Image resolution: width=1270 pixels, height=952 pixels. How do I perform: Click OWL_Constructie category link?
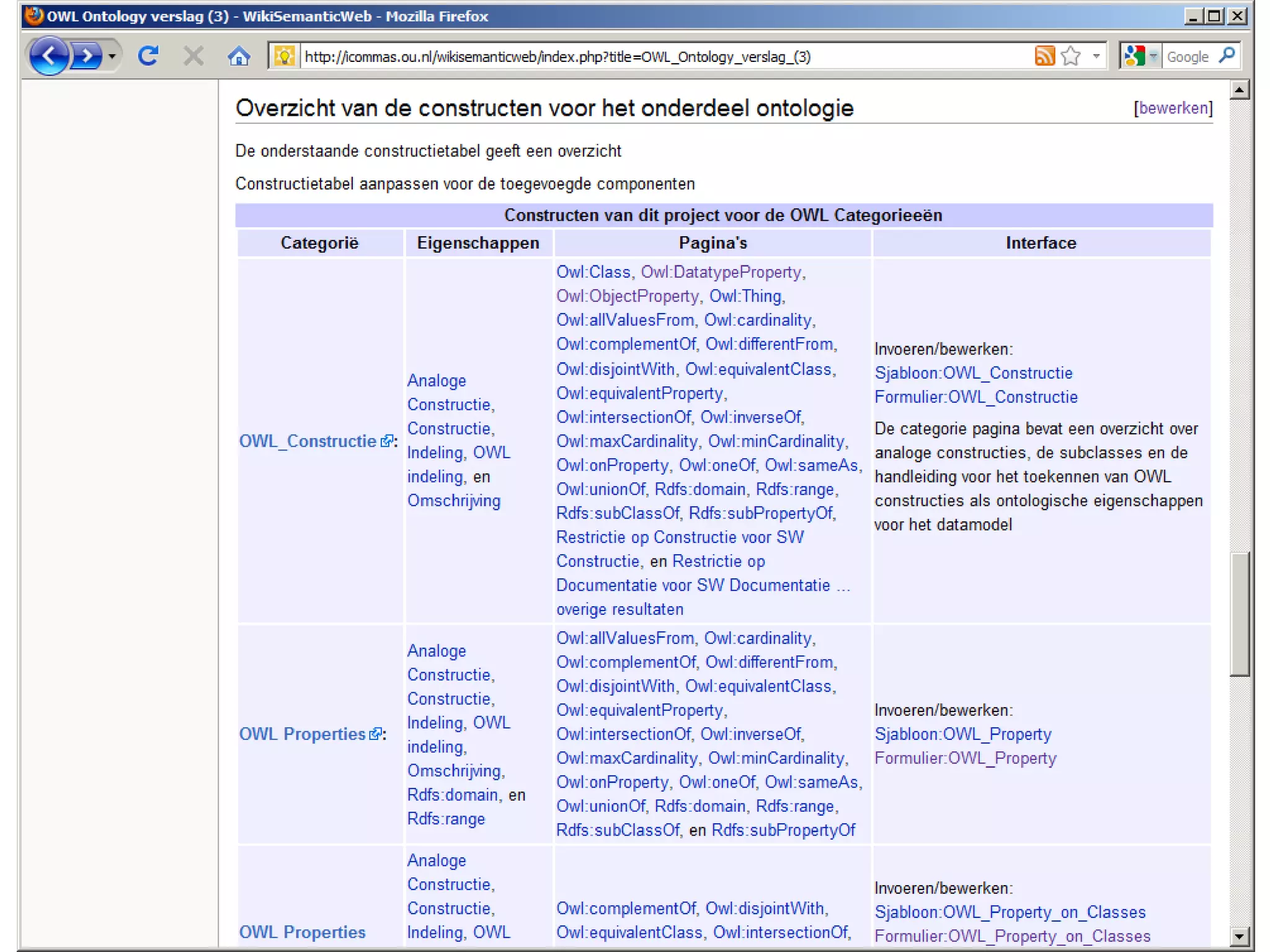pyautogui.click(x=308, y=441)
